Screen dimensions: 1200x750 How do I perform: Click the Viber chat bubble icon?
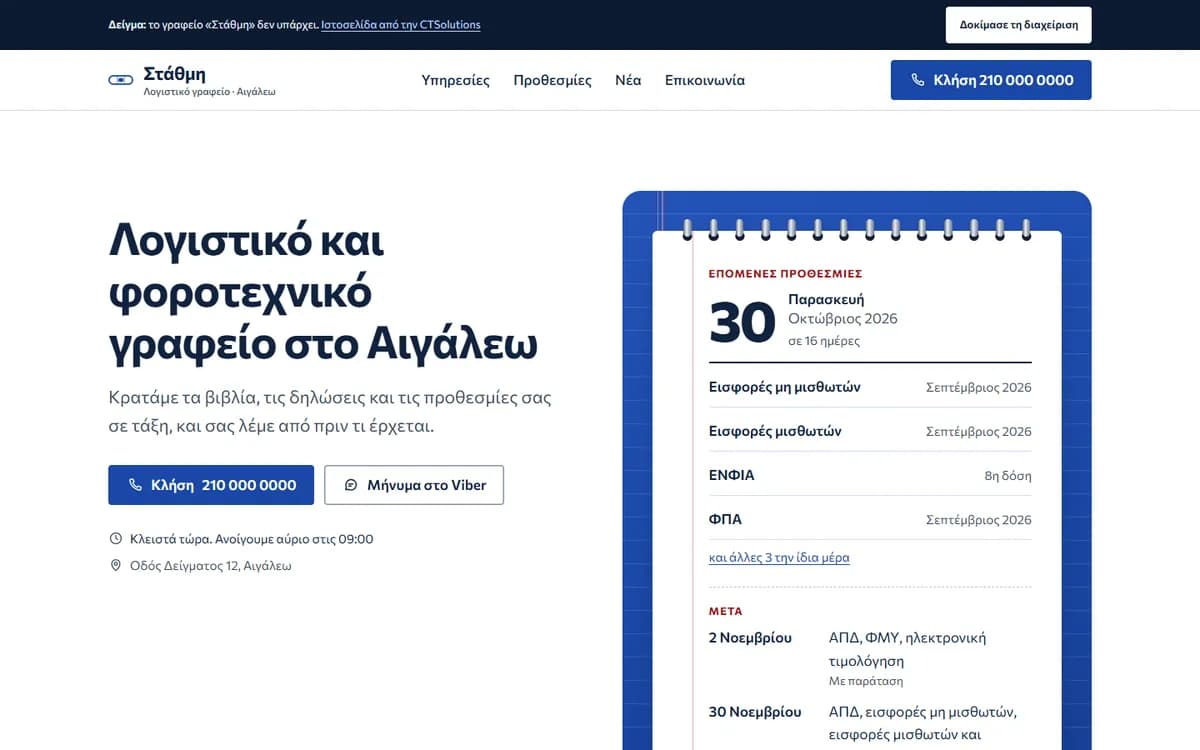351,485
